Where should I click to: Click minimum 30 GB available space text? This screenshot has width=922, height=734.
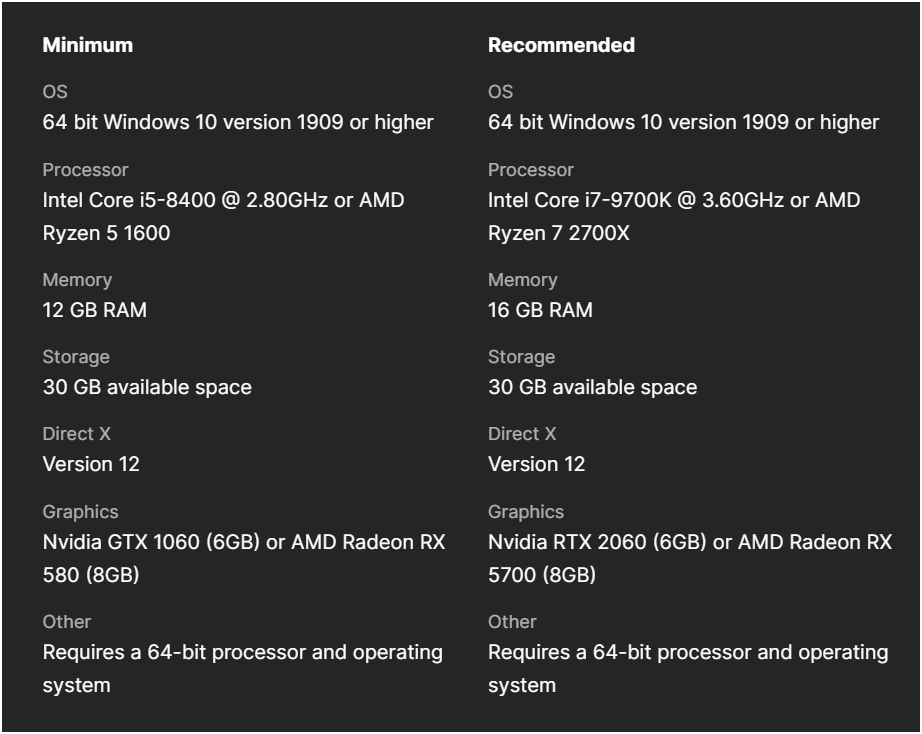click(147, 387)
